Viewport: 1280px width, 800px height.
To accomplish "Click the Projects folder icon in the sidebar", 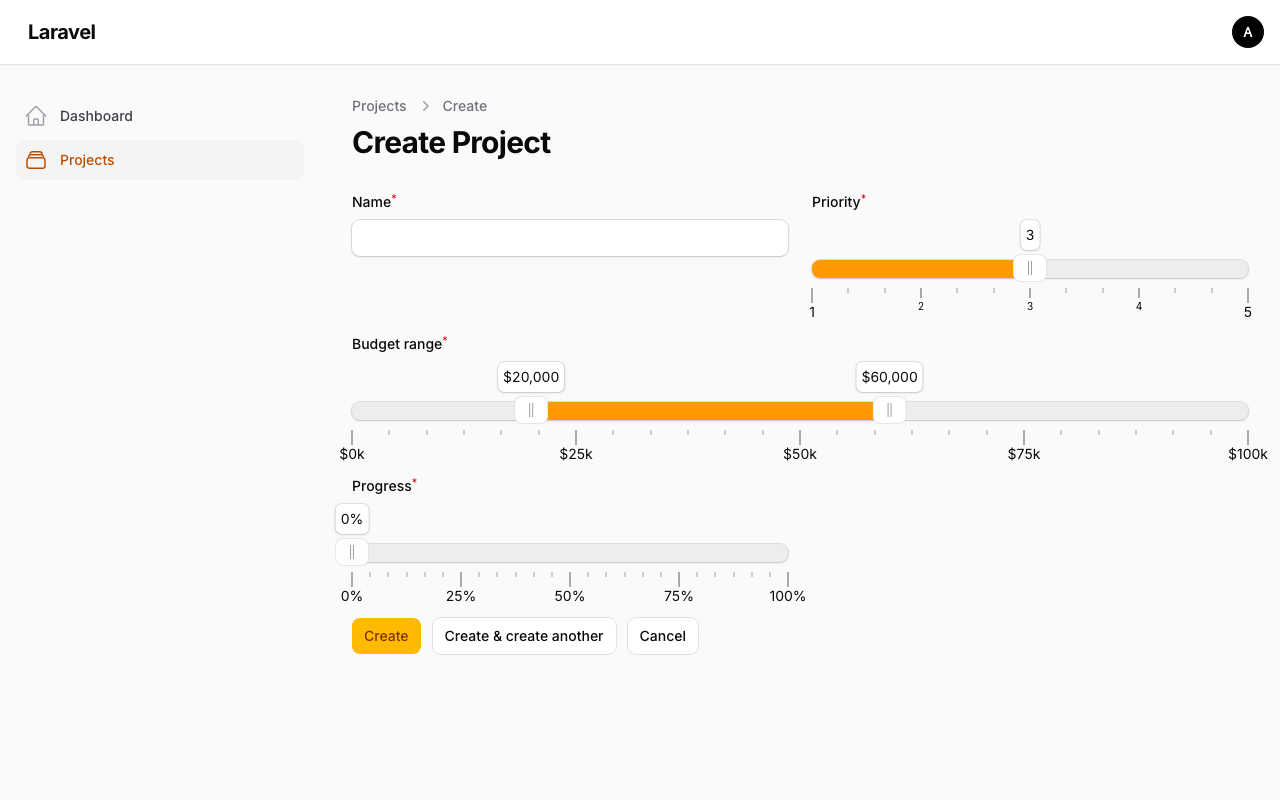I will 36,159.
